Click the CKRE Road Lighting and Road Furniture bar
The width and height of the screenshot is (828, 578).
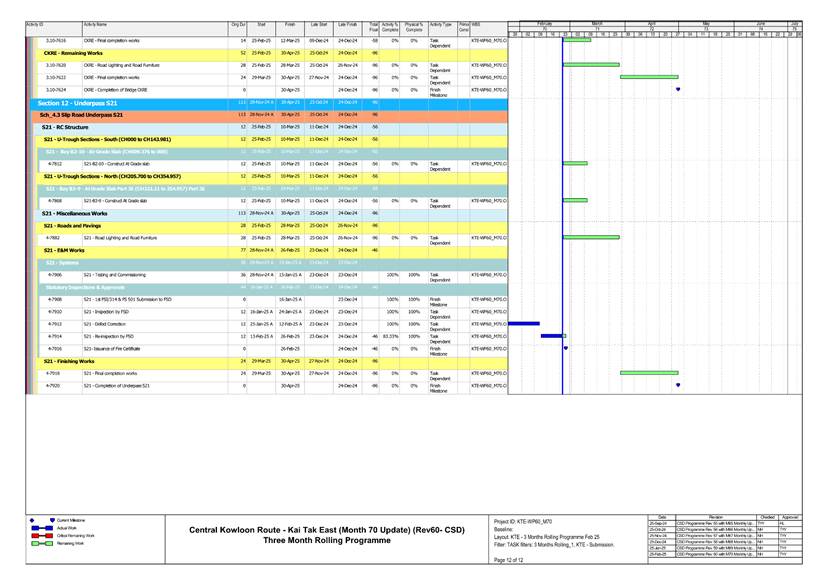click(x=591, y=64)
